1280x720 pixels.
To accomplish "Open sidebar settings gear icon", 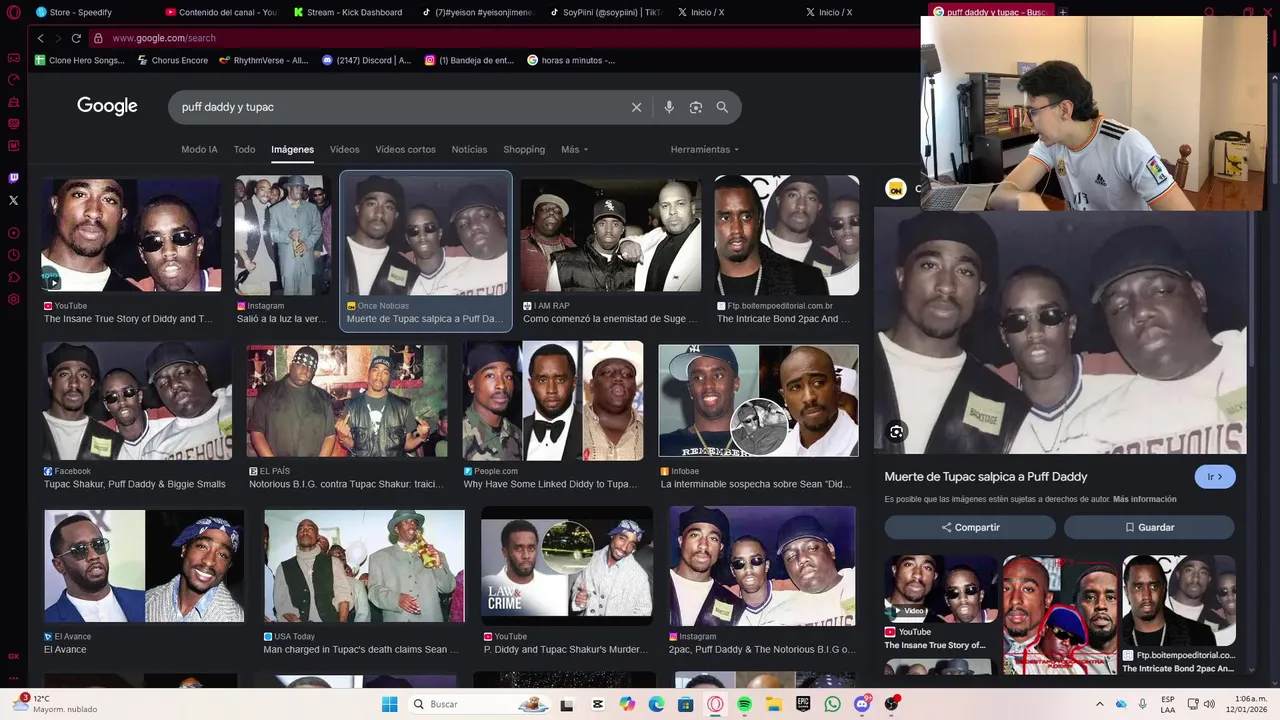I will click(x=13, y=299).
